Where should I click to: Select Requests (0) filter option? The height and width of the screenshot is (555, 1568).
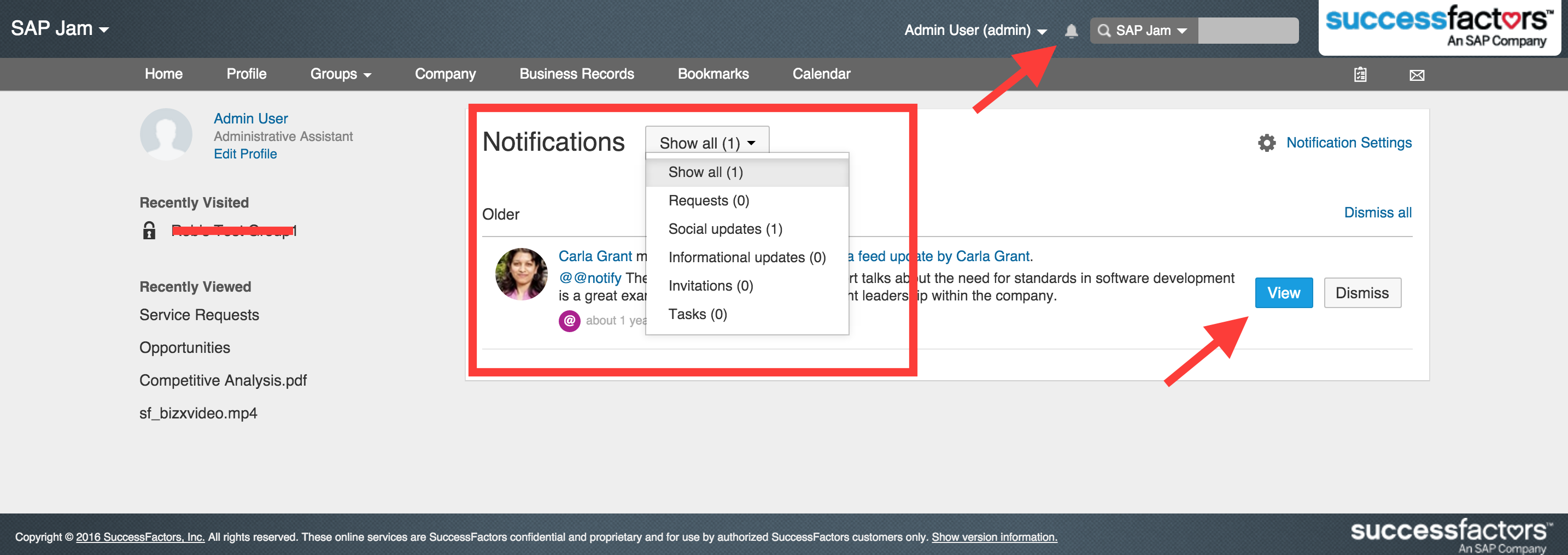(x=747, y=200)
